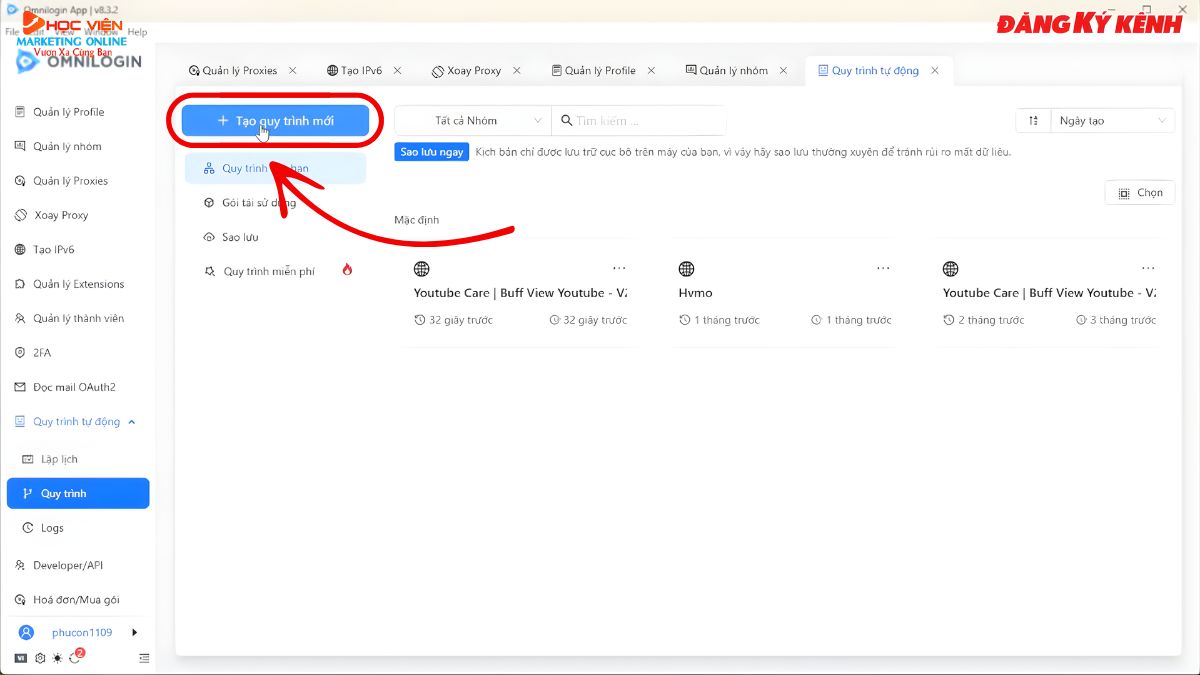1200x675 pixels.
Task: Click globe icon on the Hvmo card
Action: [686, 269]
